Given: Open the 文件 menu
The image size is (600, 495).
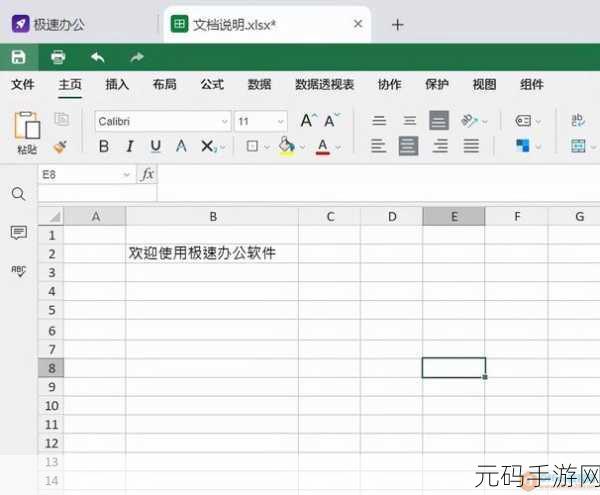Looking at the screenshot, I should click(x=23, y=84).
